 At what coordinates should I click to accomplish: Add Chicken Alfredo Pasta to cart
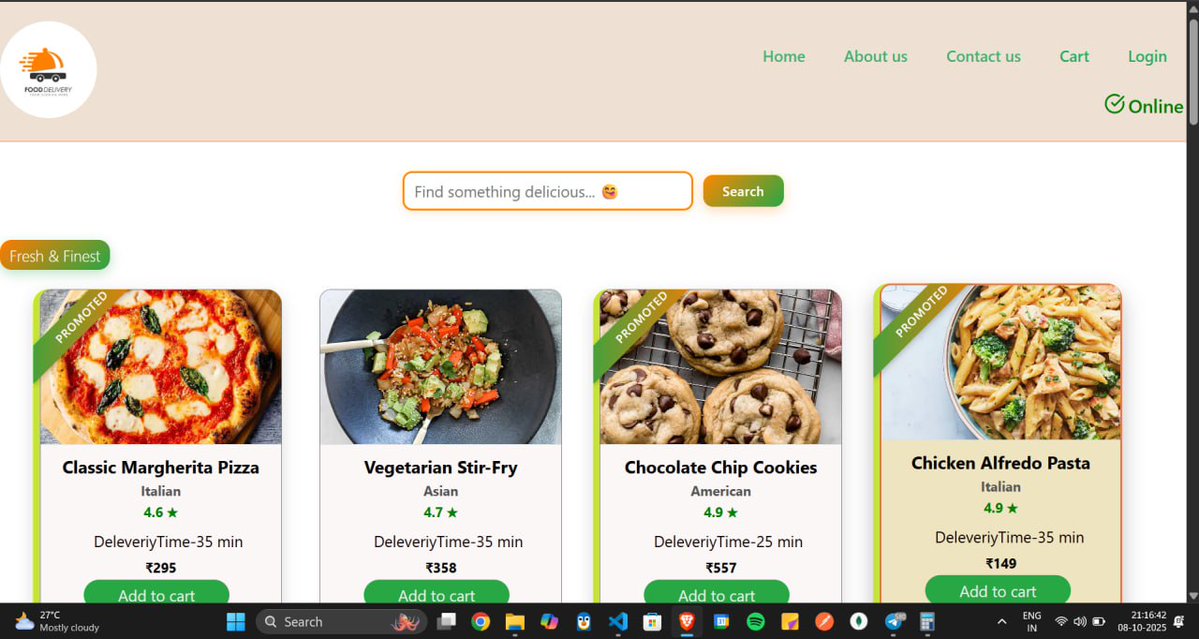coord(998,590)
